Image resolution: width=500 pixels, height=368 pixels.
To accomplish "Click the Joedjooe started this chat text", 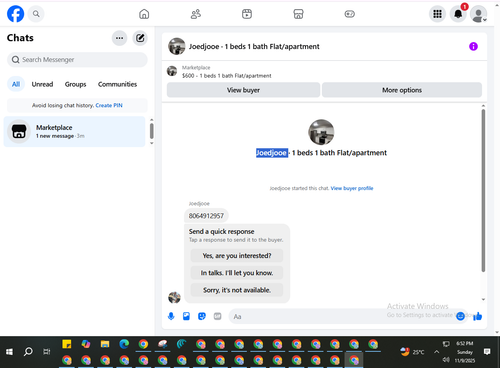I will click(299, 188).
